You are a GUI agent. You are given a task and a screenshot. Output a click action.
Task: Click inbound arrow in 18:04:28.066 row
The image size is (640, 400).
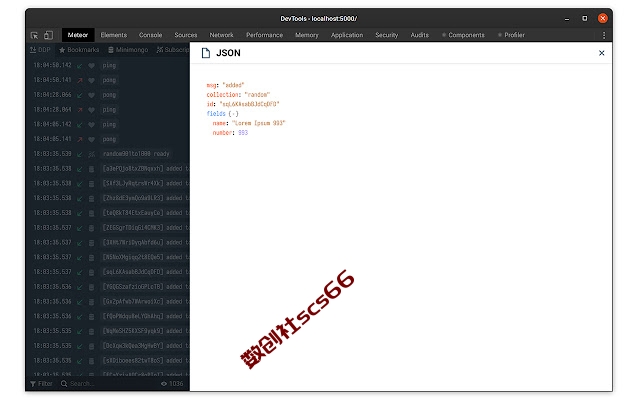pos(80,95)
